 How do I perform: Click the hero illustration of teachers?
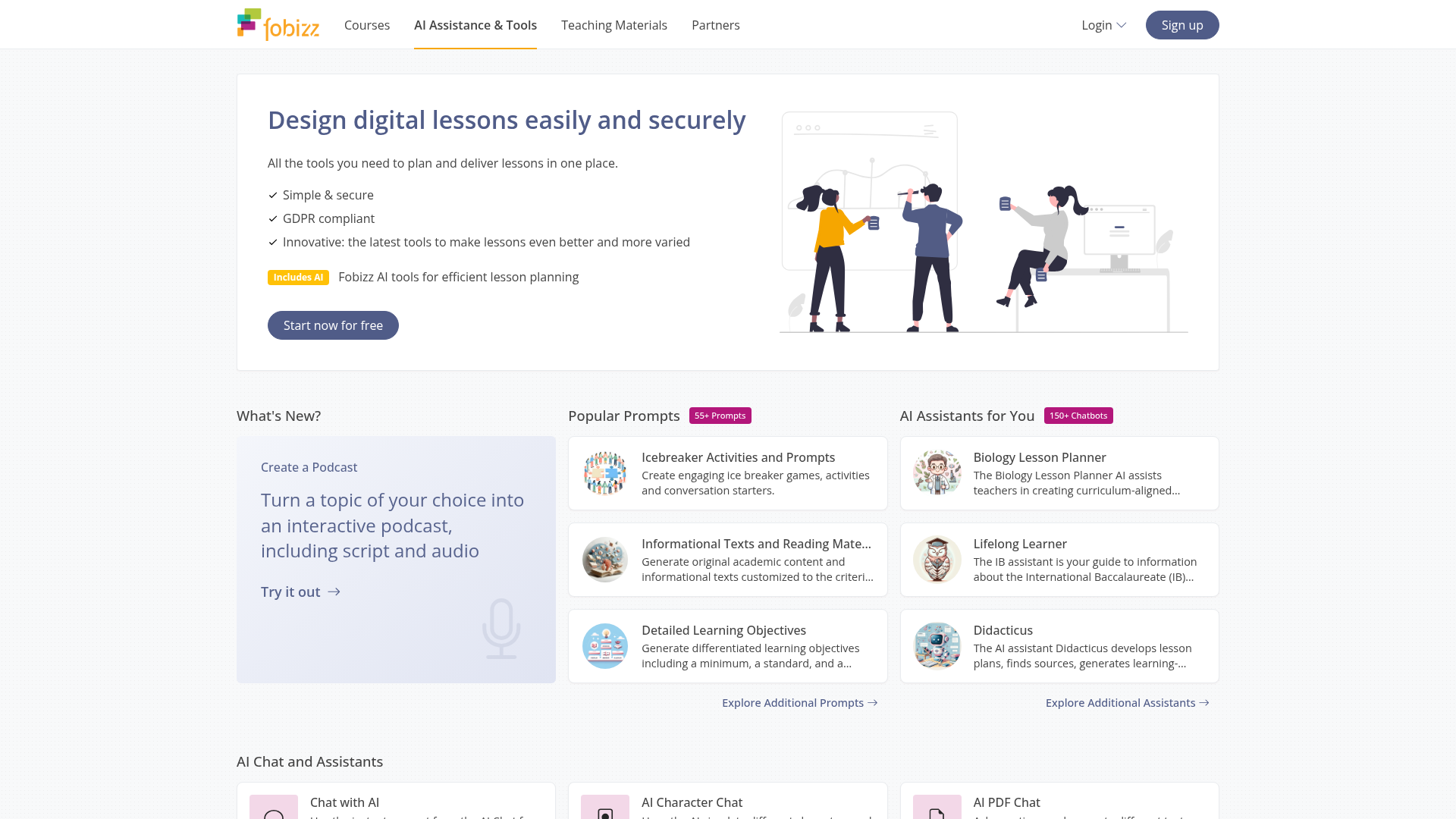(x=984, y=222)
